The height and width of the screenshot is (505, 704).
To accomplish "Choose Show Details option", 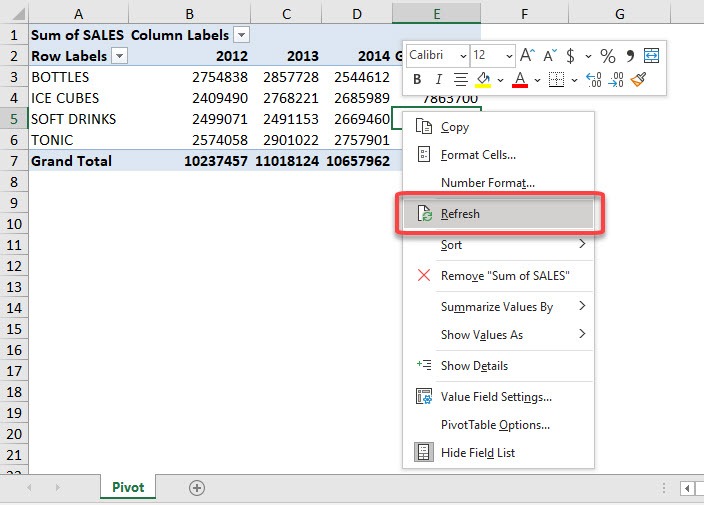I will point(498,365).
